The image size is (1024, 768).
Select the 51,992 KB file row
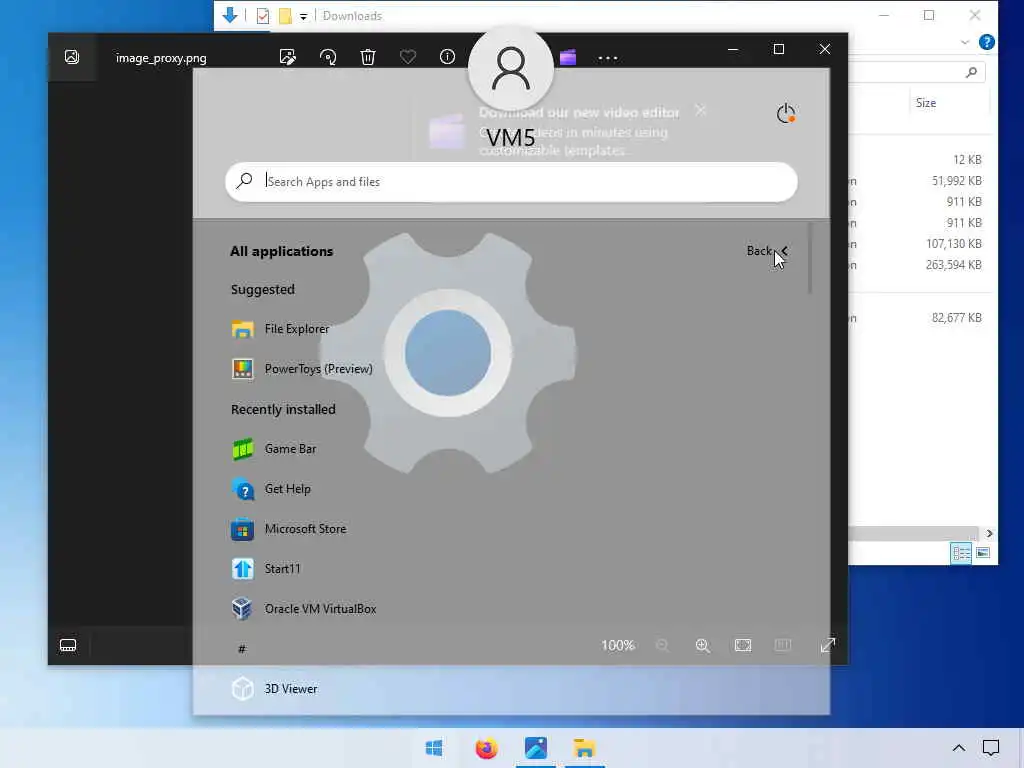click(x=918, y=181)
